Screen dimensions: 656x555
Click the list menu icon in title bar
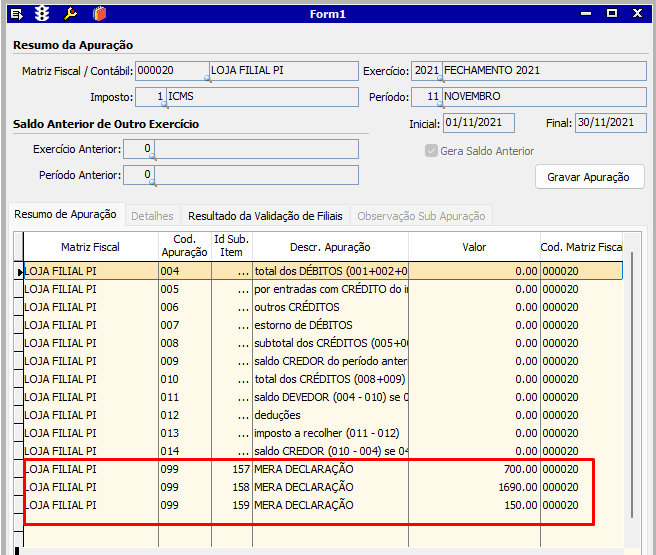tap(16, 14)
